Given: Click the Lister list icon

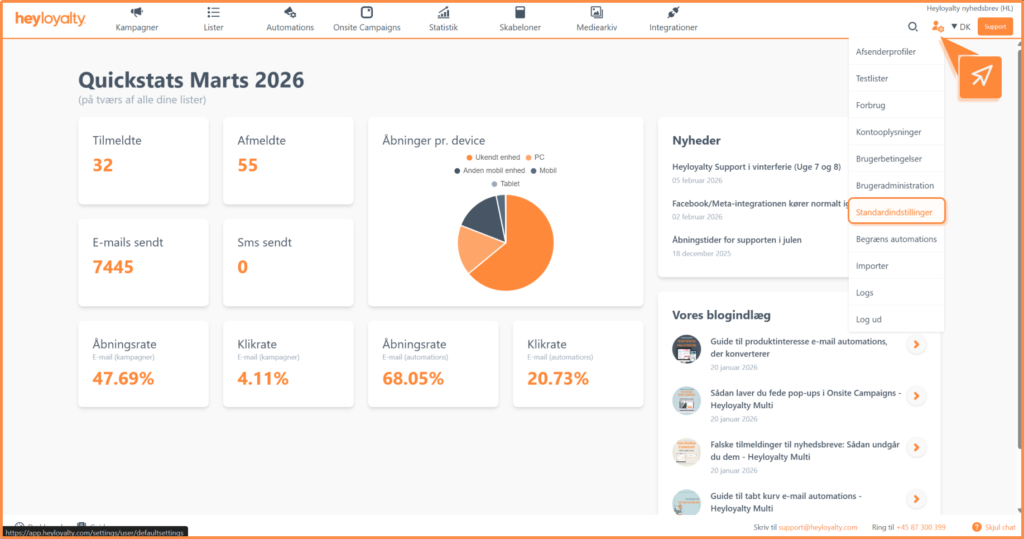Looking at the screenshot, I should [x=213, y=13].
